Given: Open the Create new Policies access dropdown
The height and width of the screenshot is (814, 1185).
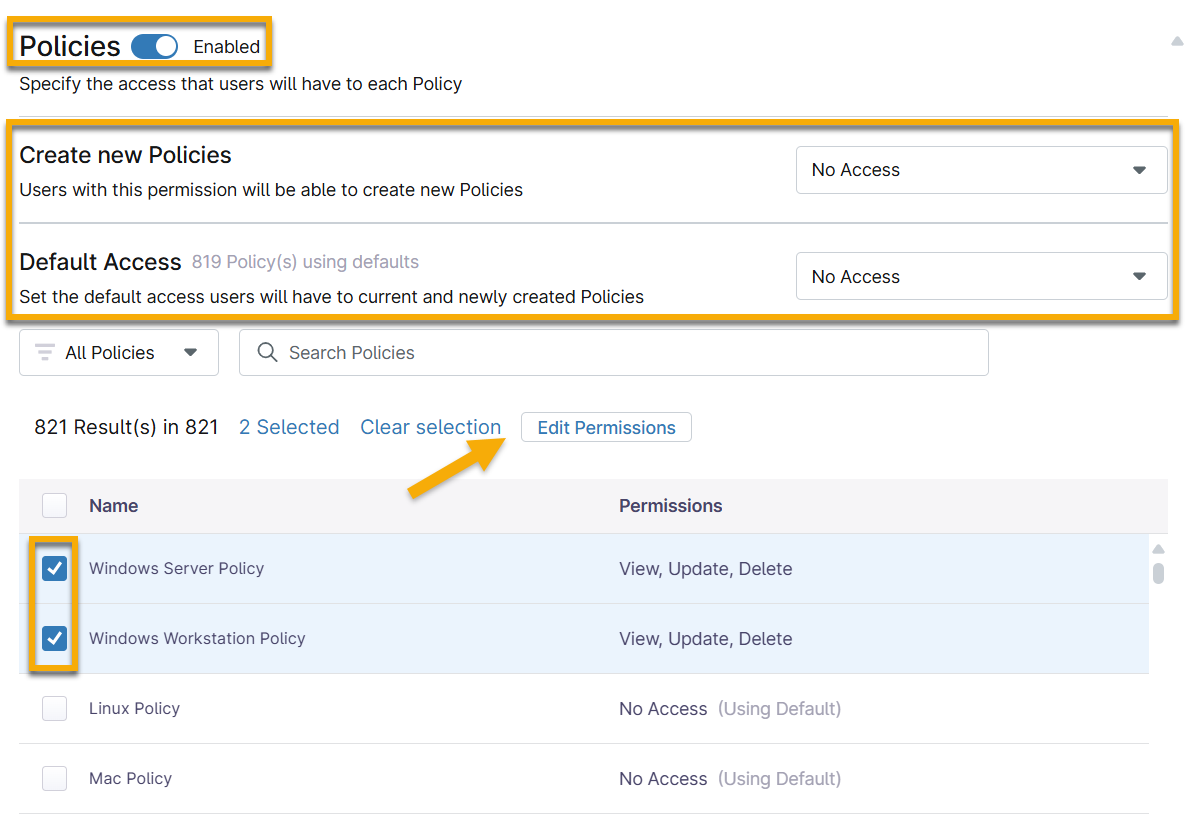Looking at the screenshot, I should 981,170.
